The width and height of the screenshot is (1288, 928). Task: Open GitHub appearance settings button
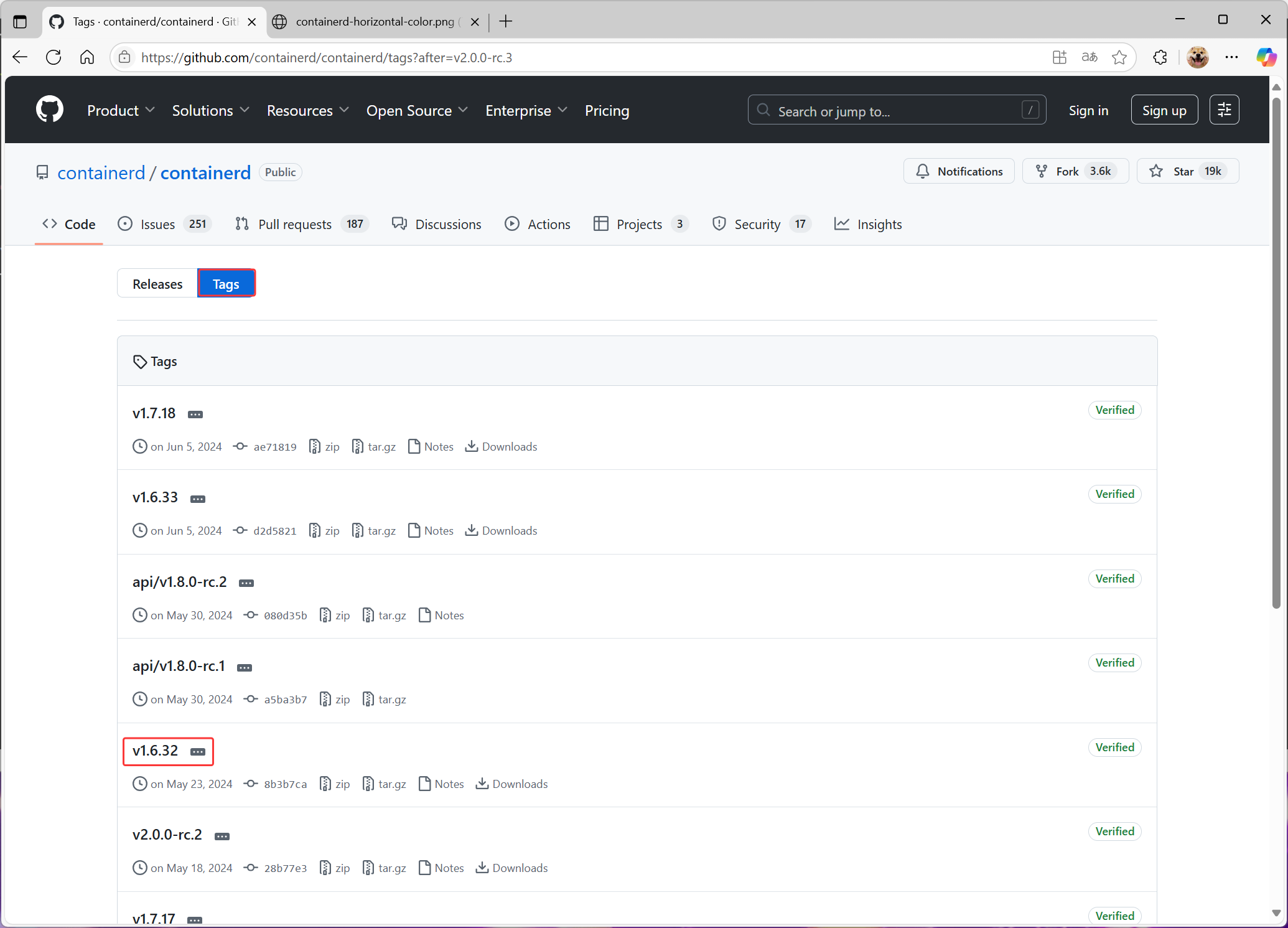click(x=1224, y=110)
